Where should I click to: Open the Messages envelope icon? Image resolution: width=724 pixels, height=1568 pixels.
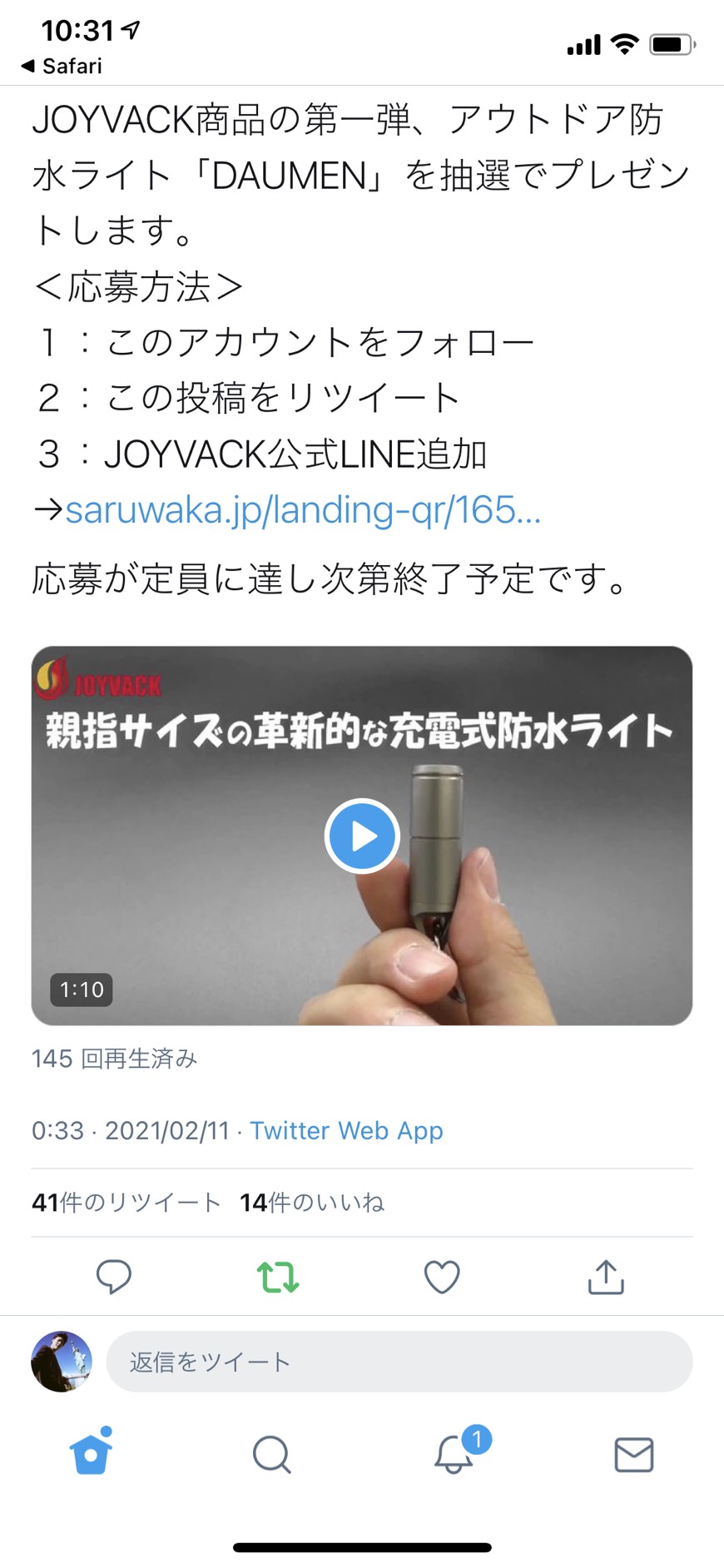(x=634, y=1455)
